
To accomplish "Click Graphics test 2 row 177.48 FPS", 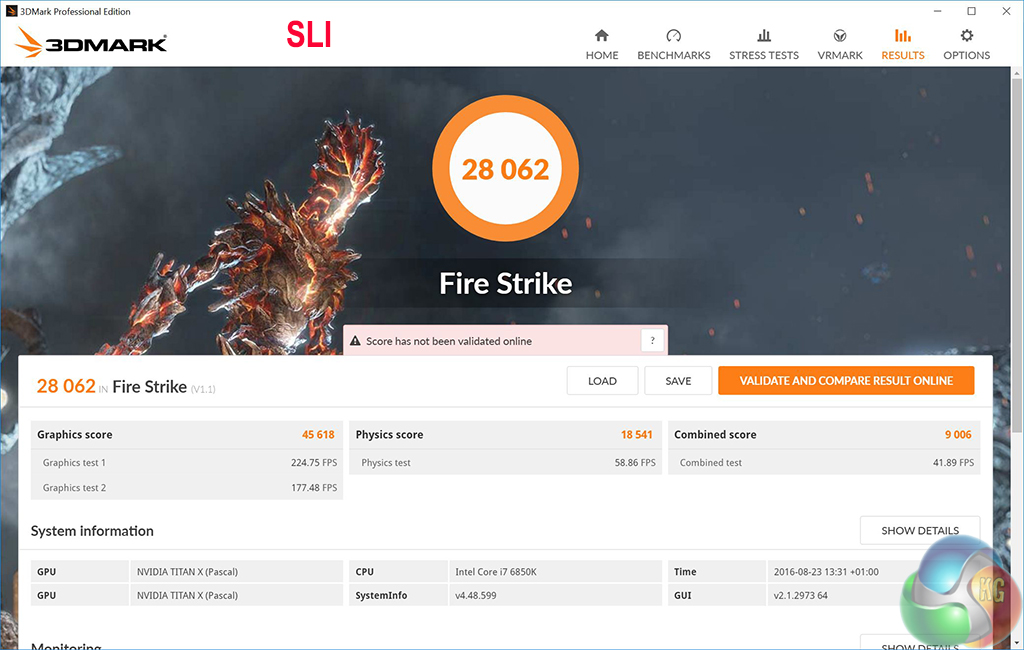I will point(187,487).
